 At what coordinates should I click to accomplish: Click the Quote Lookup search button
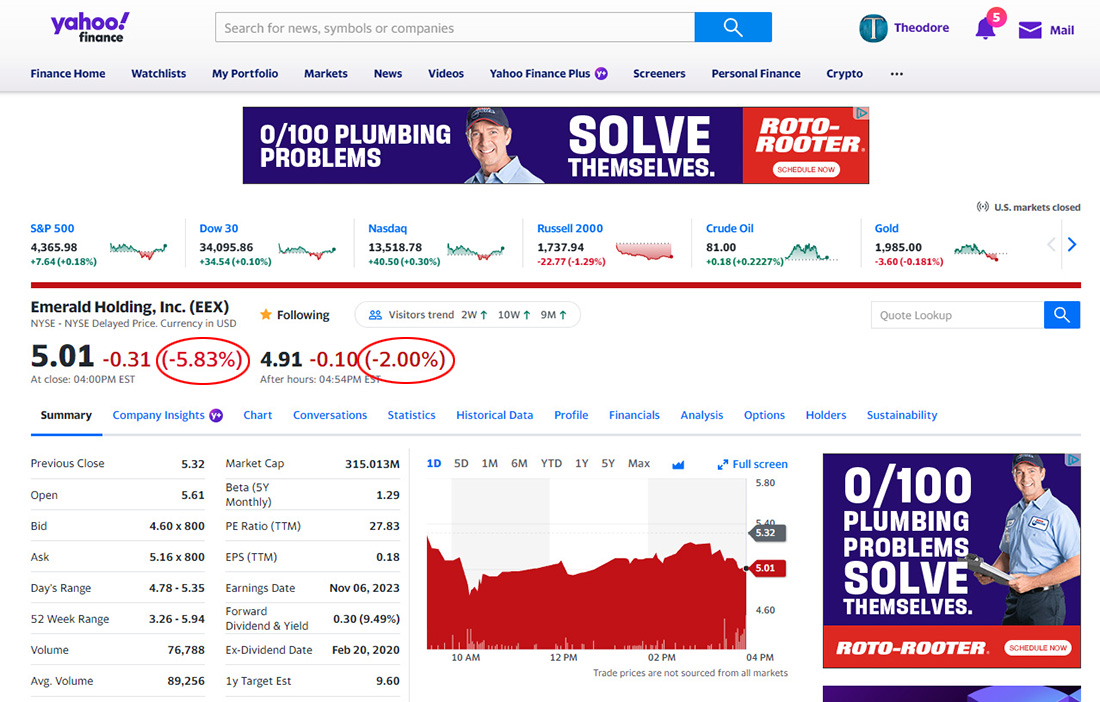(x=1061, y=315)
